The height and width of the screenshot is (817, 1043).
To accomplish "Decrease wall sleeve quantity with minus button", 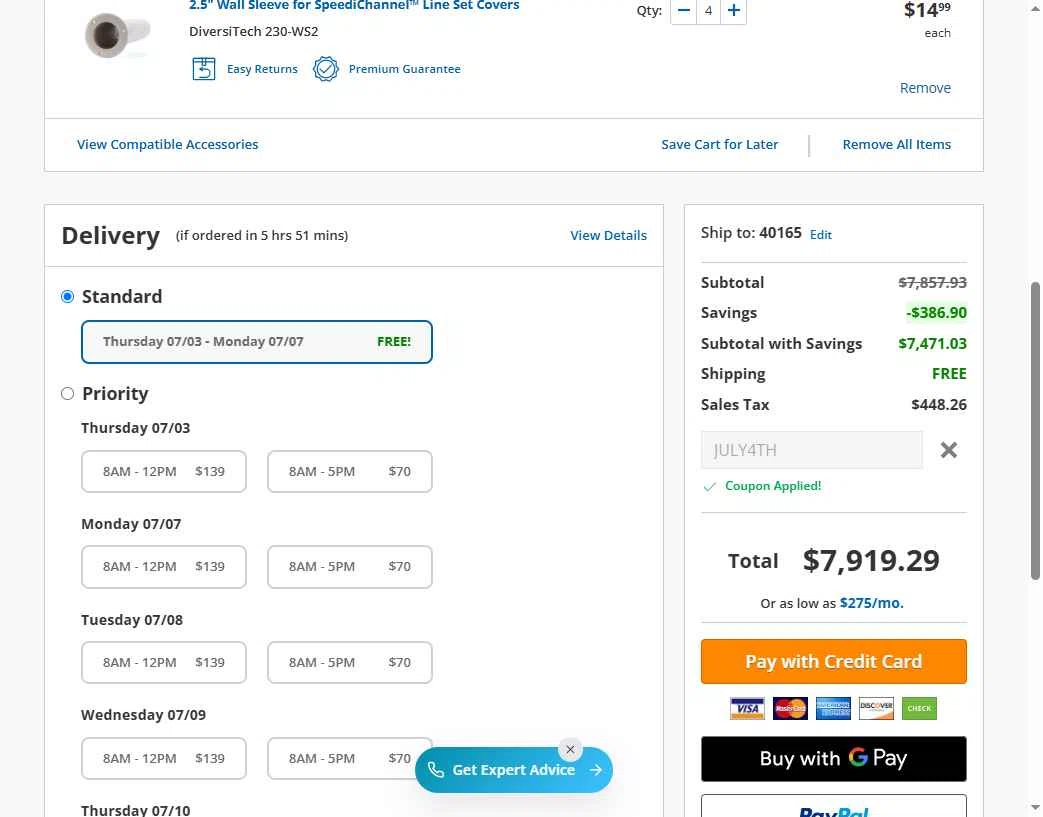I will [x=683, y=11].
